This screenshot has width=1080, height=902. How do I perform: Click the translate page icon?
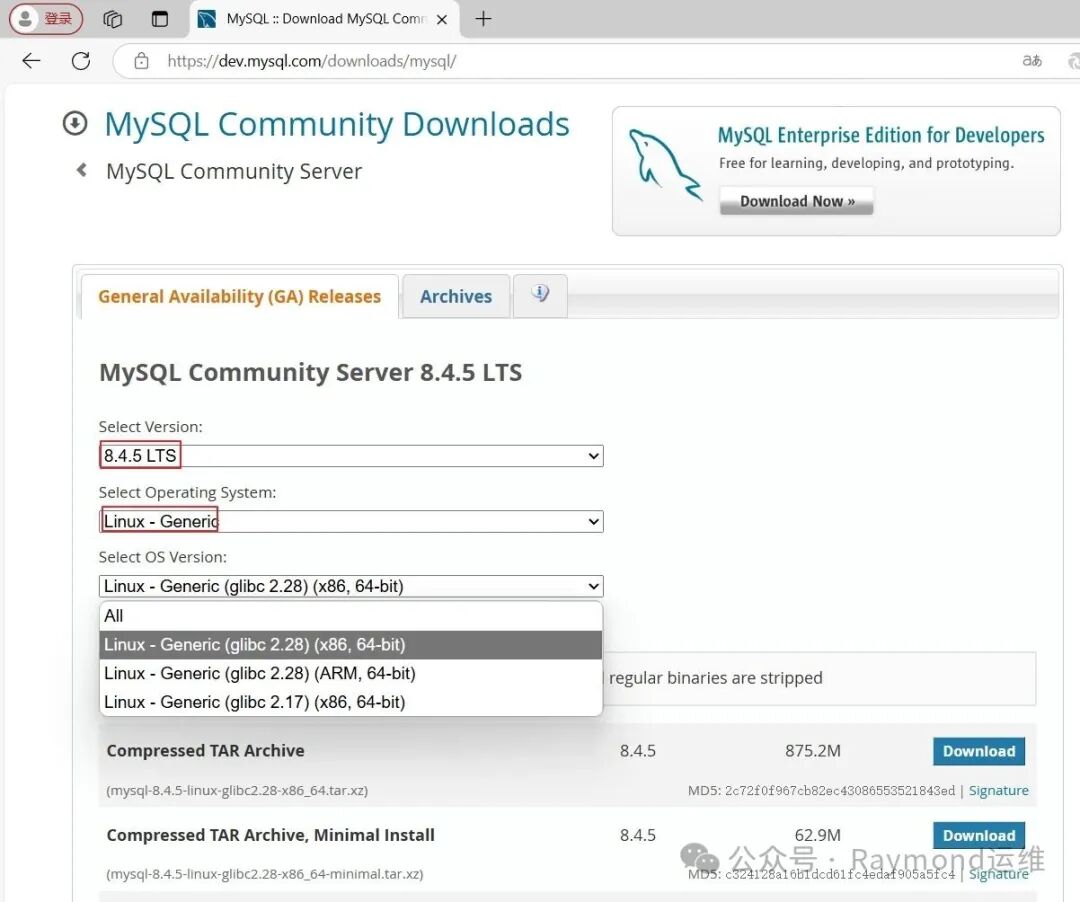(x=1031, y=61)
